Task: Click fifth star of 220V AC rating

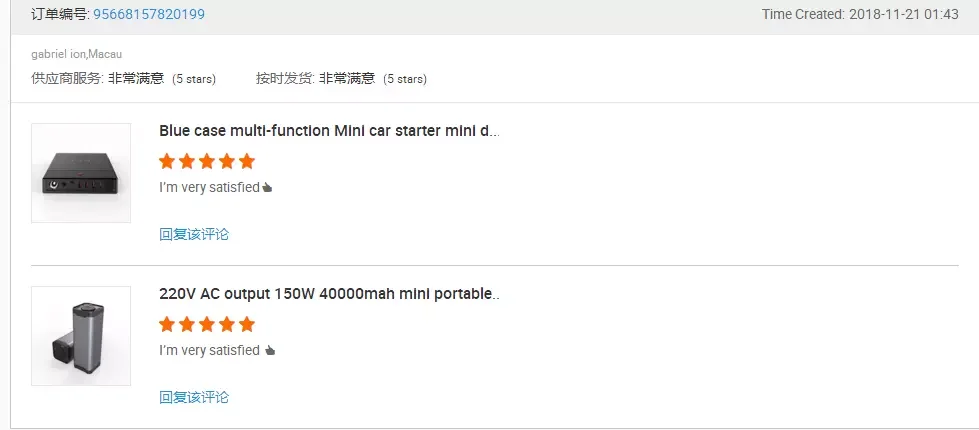Action: (247, 324)
